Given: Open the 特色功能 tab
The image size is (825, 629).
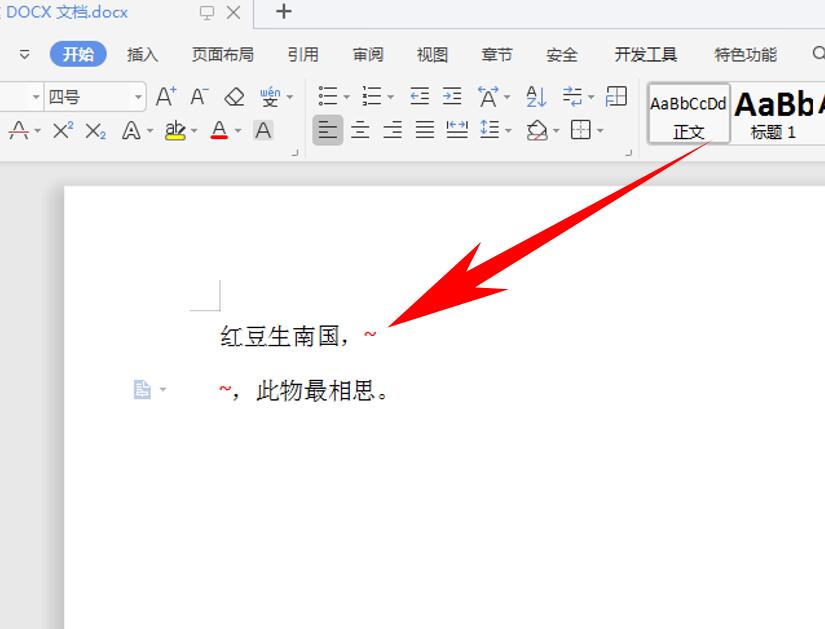Looking at the screenshot, I should click(x=746, y=54).
